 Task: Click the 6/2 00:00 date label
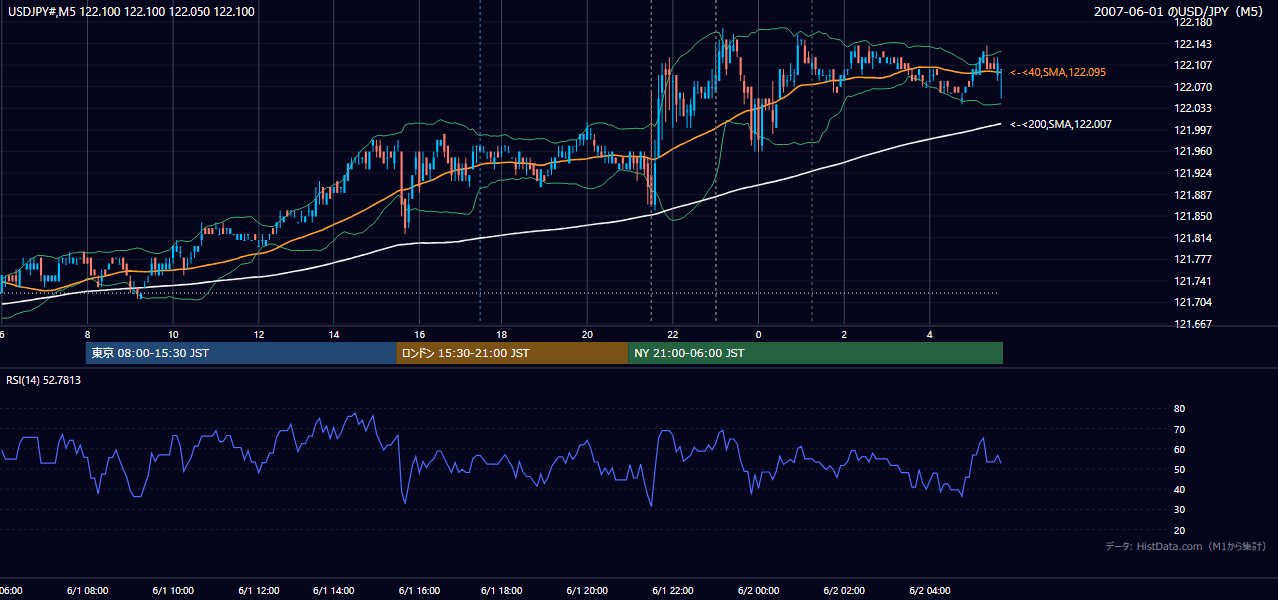(758, 591)
